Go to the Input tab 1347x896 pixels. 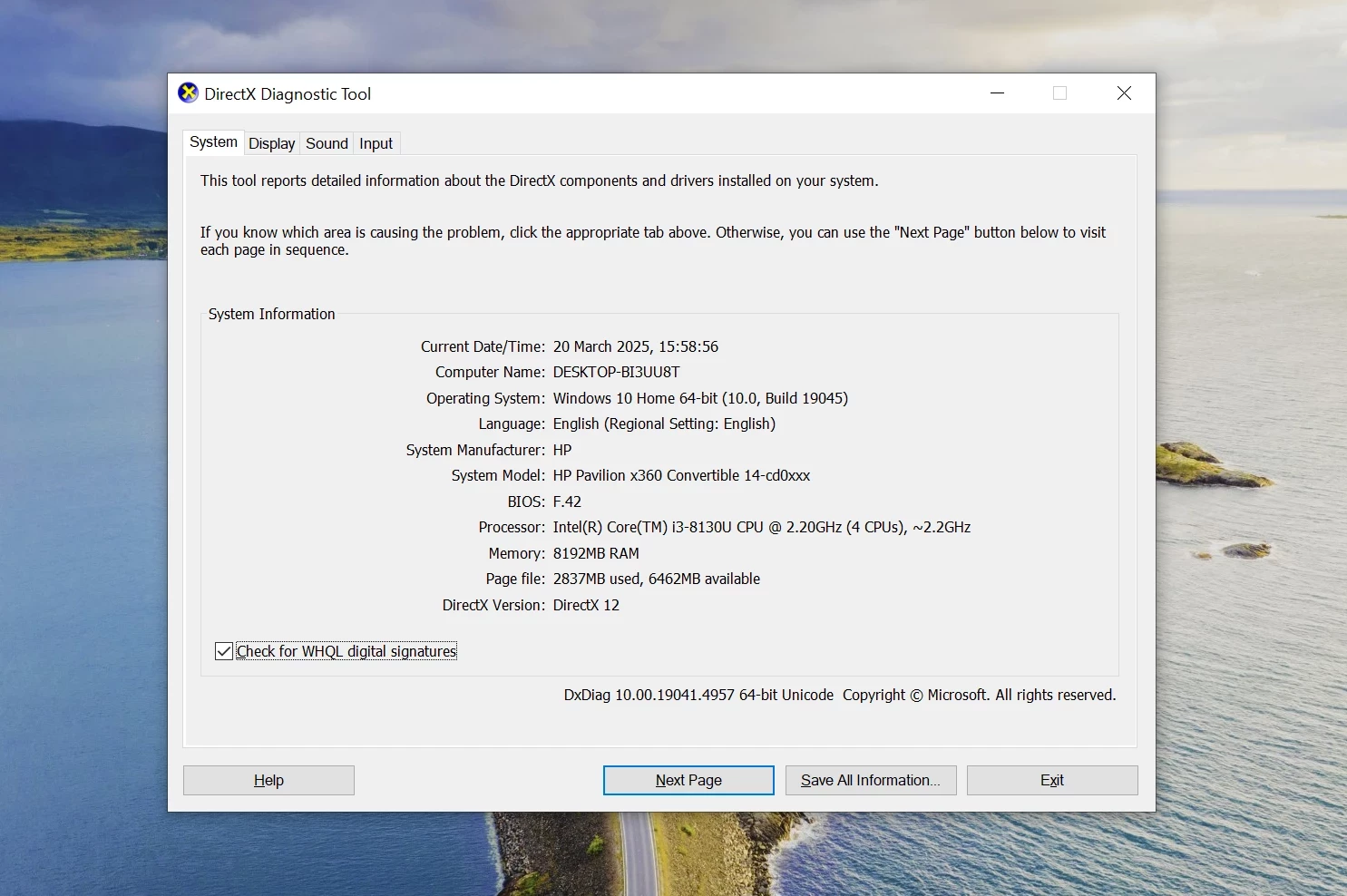[x=376, y=143]
